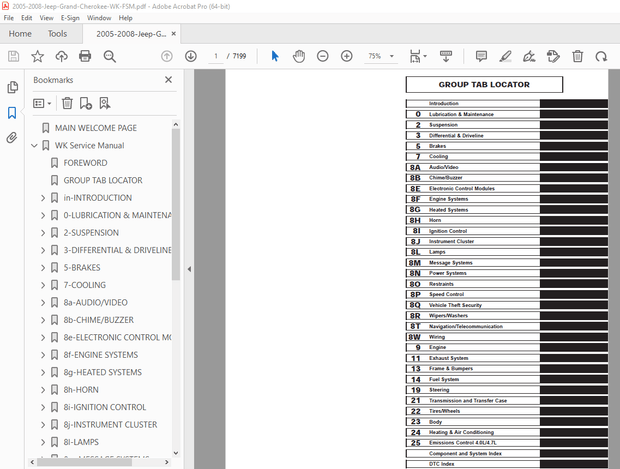Click the scrolling mode icon
The width and height of the screenshot is (620, 469).
point(446,56)
